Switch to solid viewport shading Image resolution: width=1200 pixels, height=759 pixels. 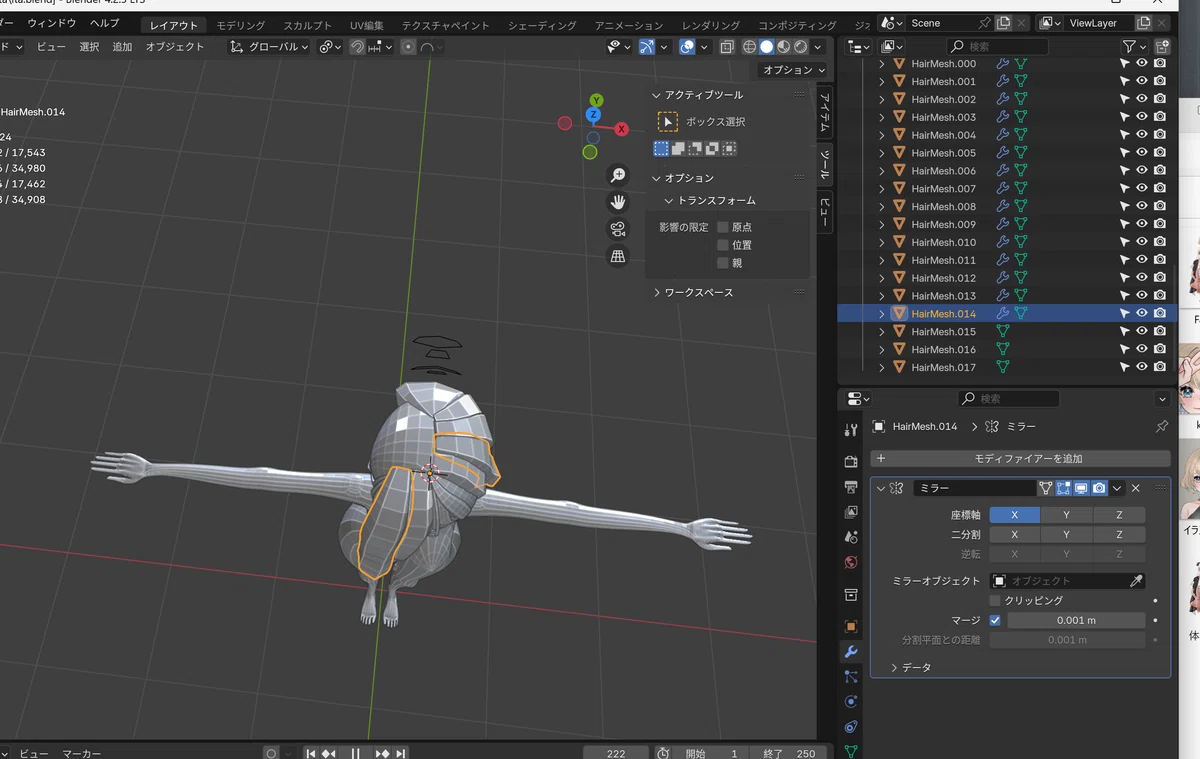point(767,47)
